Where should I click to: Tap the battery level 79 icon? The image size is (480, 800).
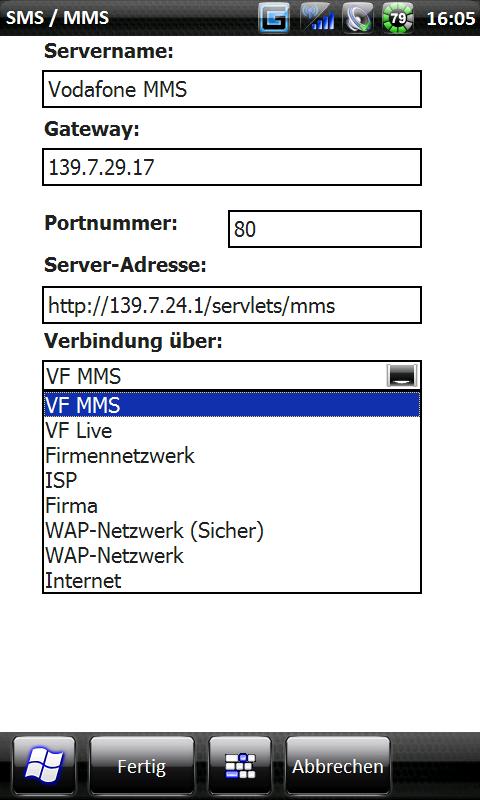pyautogui.click(x=398, y=18)
